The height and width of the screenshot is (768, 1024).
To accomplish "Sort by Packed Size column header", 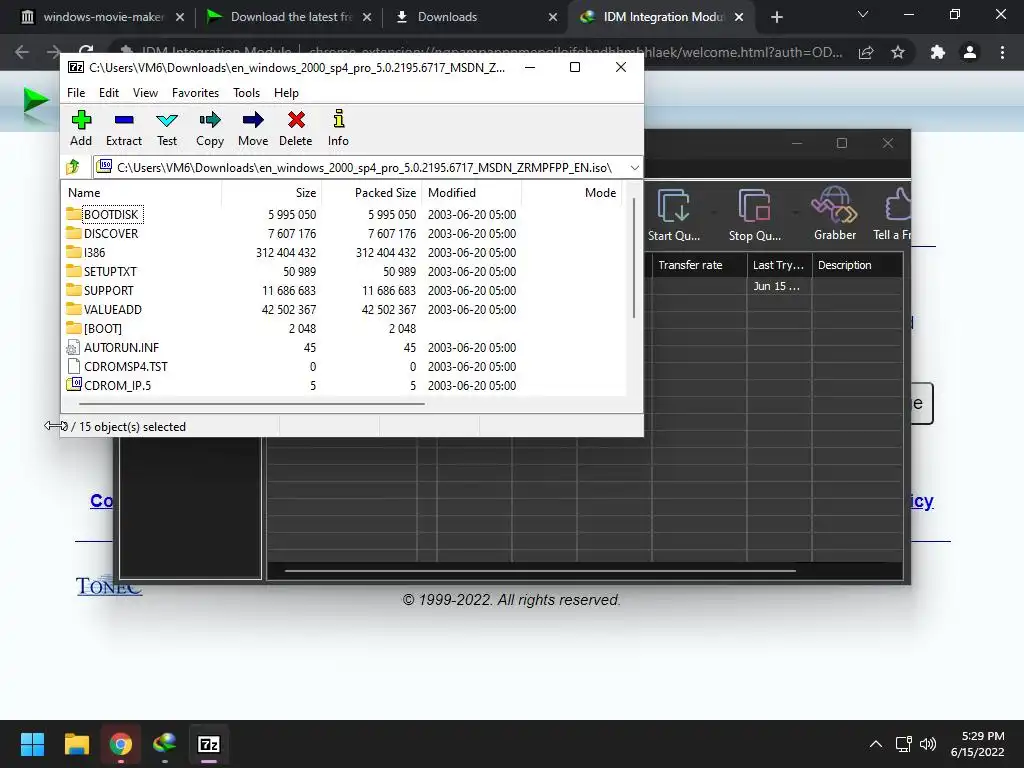I will tap(371, 193).
